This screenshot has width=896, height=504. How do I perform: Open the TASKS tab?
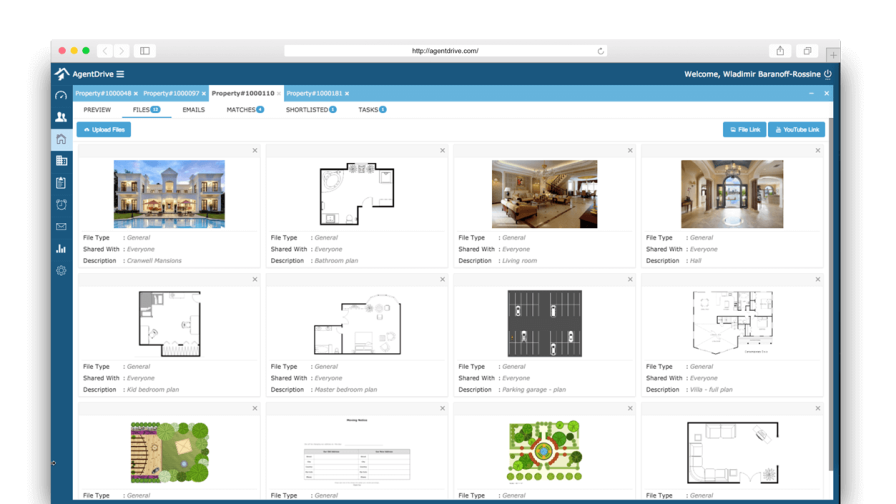coord(372,110)
